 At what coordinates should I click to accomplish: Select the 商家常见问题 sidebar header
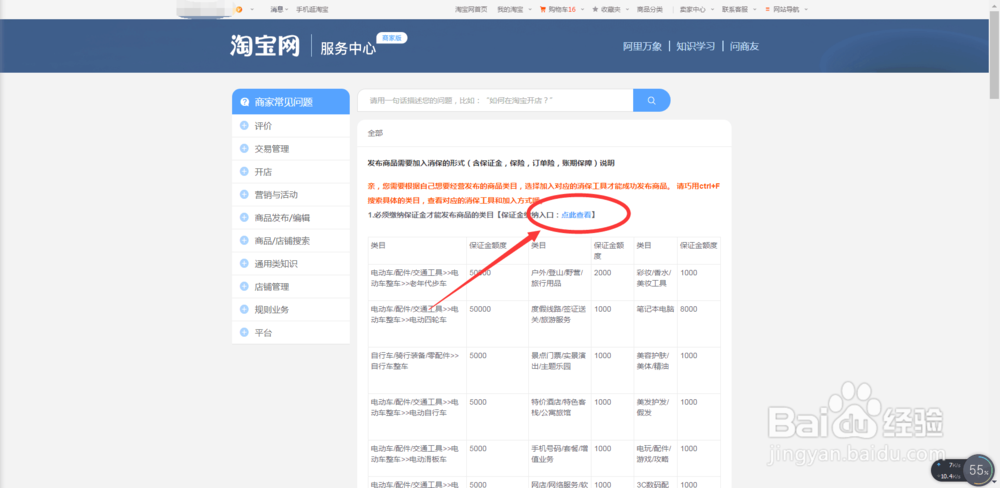(291, 102)
